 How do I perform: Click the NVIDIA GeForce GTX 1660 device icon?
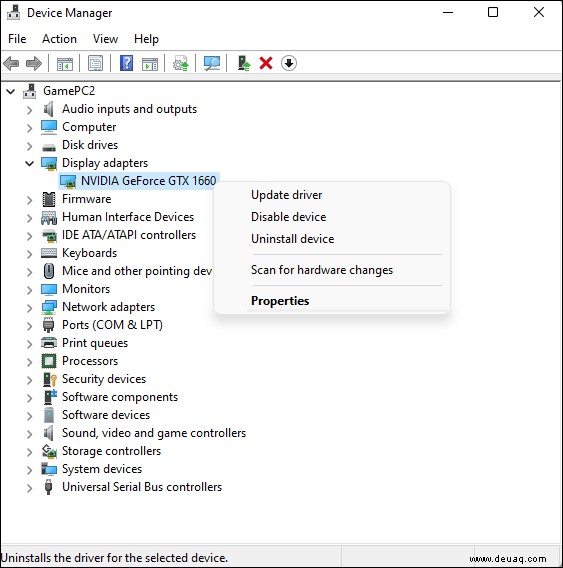(68, 181)
